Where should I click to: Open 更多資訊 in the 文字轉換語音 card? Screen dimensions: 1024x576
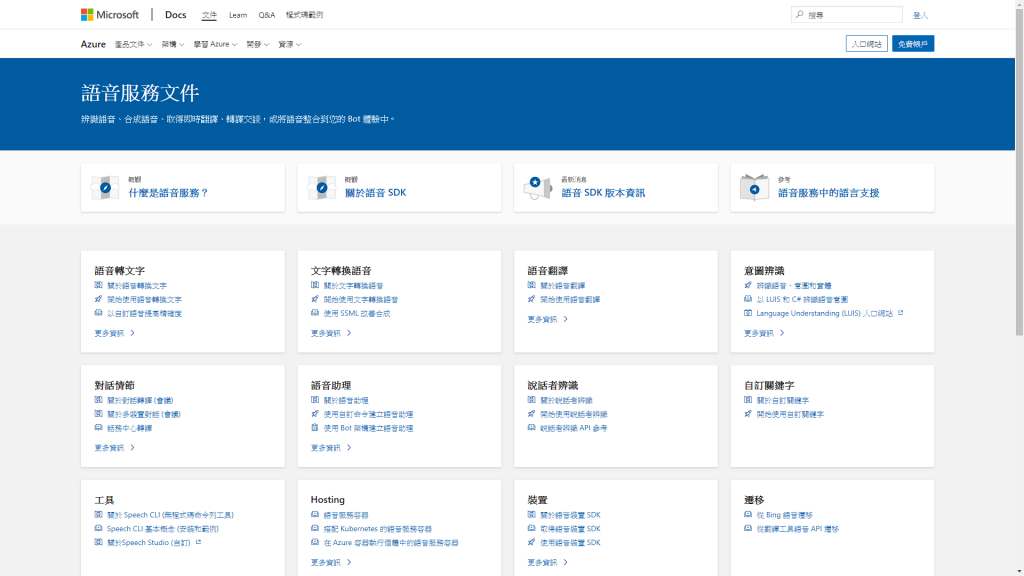point(331,333)
